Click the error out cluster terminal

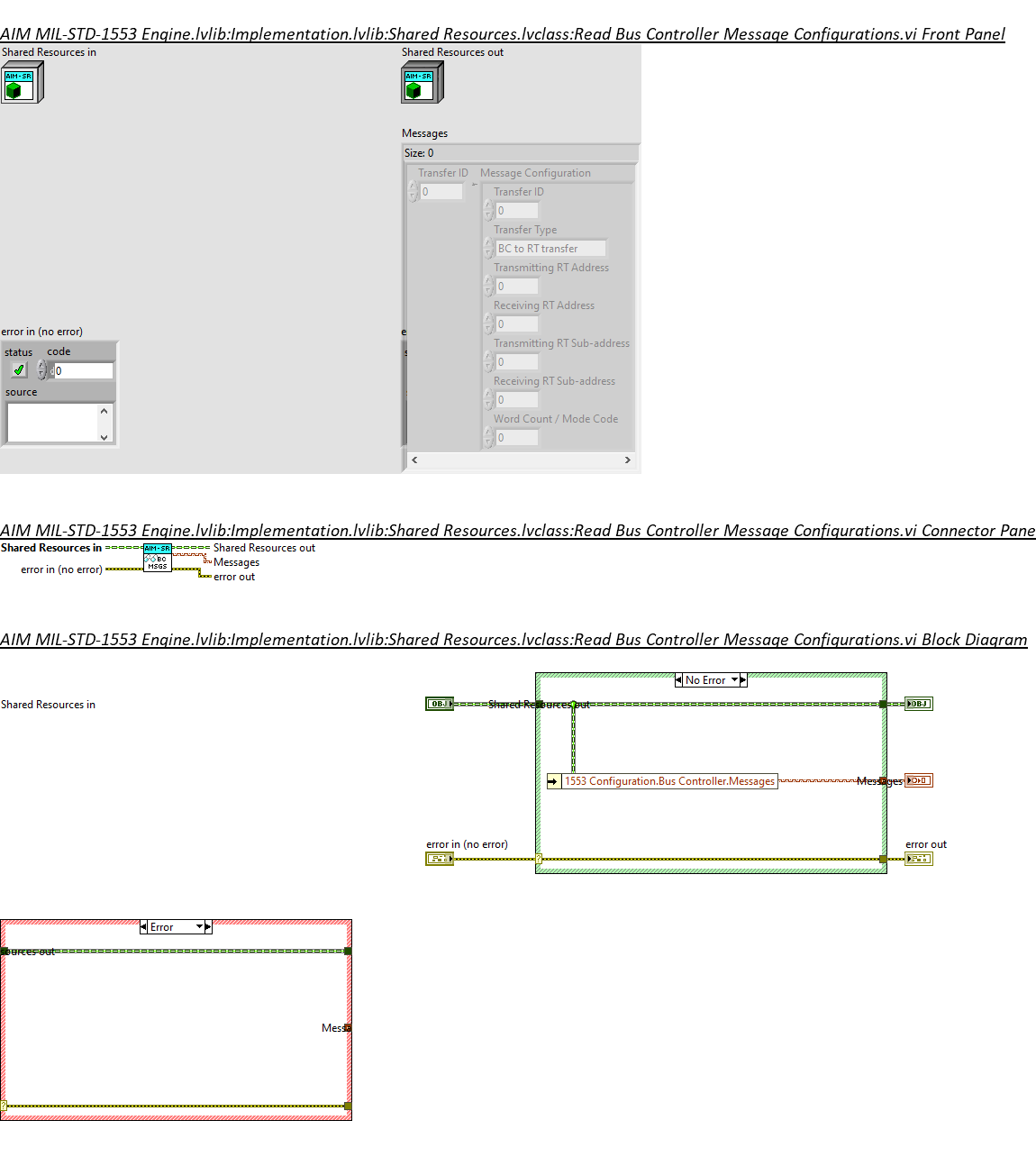click(919, 859)
